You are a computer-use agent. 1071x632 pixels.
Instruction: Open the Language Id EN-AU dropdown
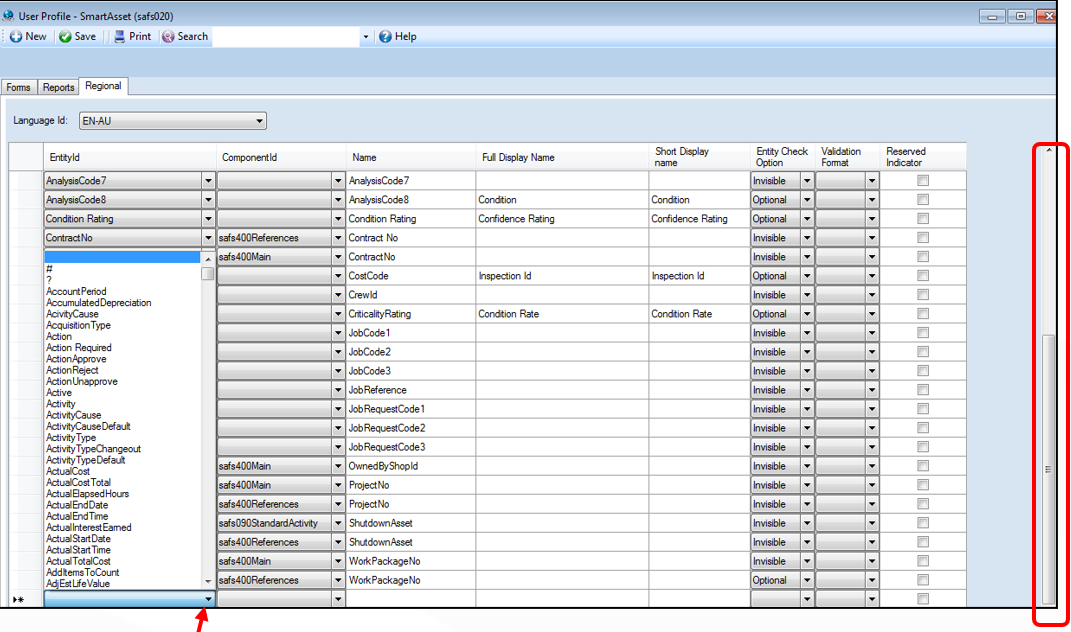click(x=173, y=121)
